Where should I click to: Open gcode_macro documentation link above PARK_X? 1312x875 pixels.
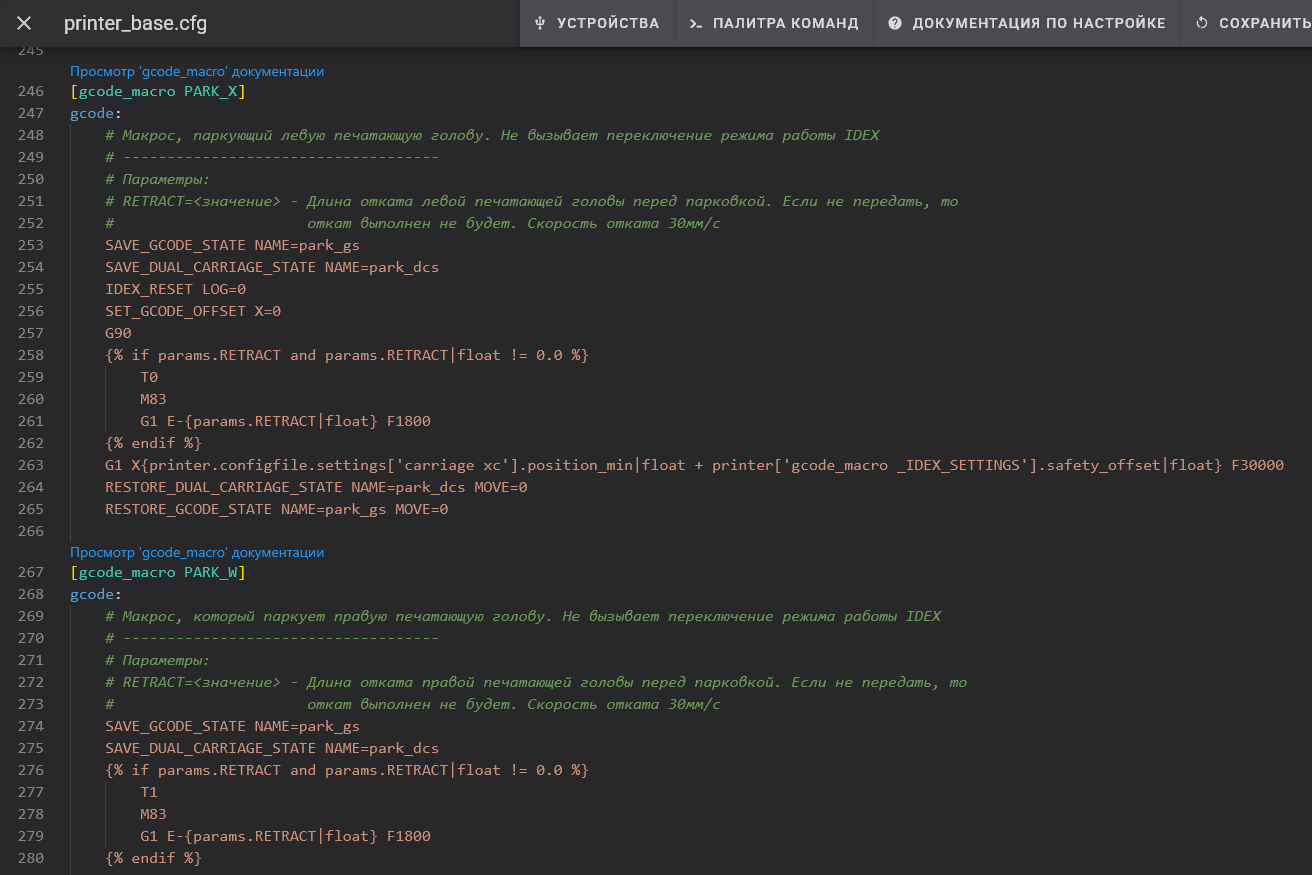197,71
